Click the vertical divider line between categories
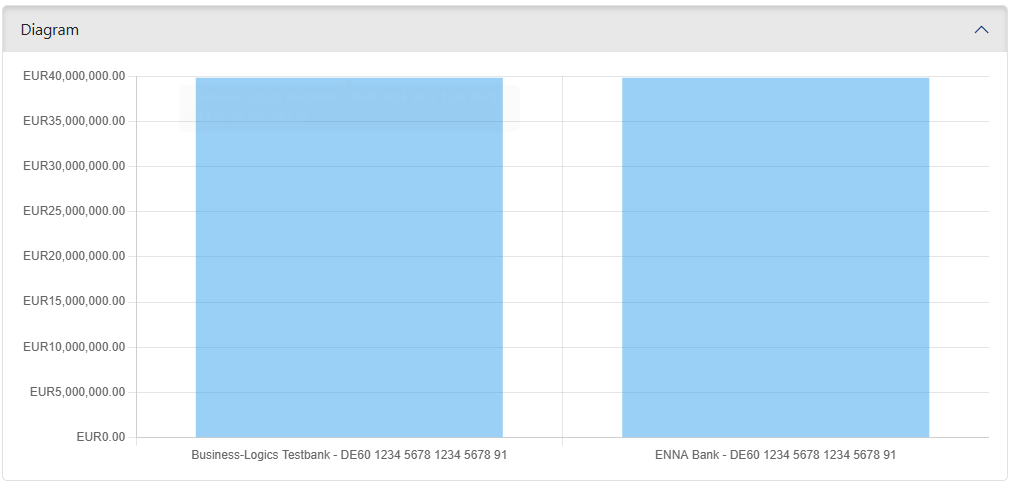The height and width of the screenshot is (484, 1012). pyautogui.click(x=562, y=257)
